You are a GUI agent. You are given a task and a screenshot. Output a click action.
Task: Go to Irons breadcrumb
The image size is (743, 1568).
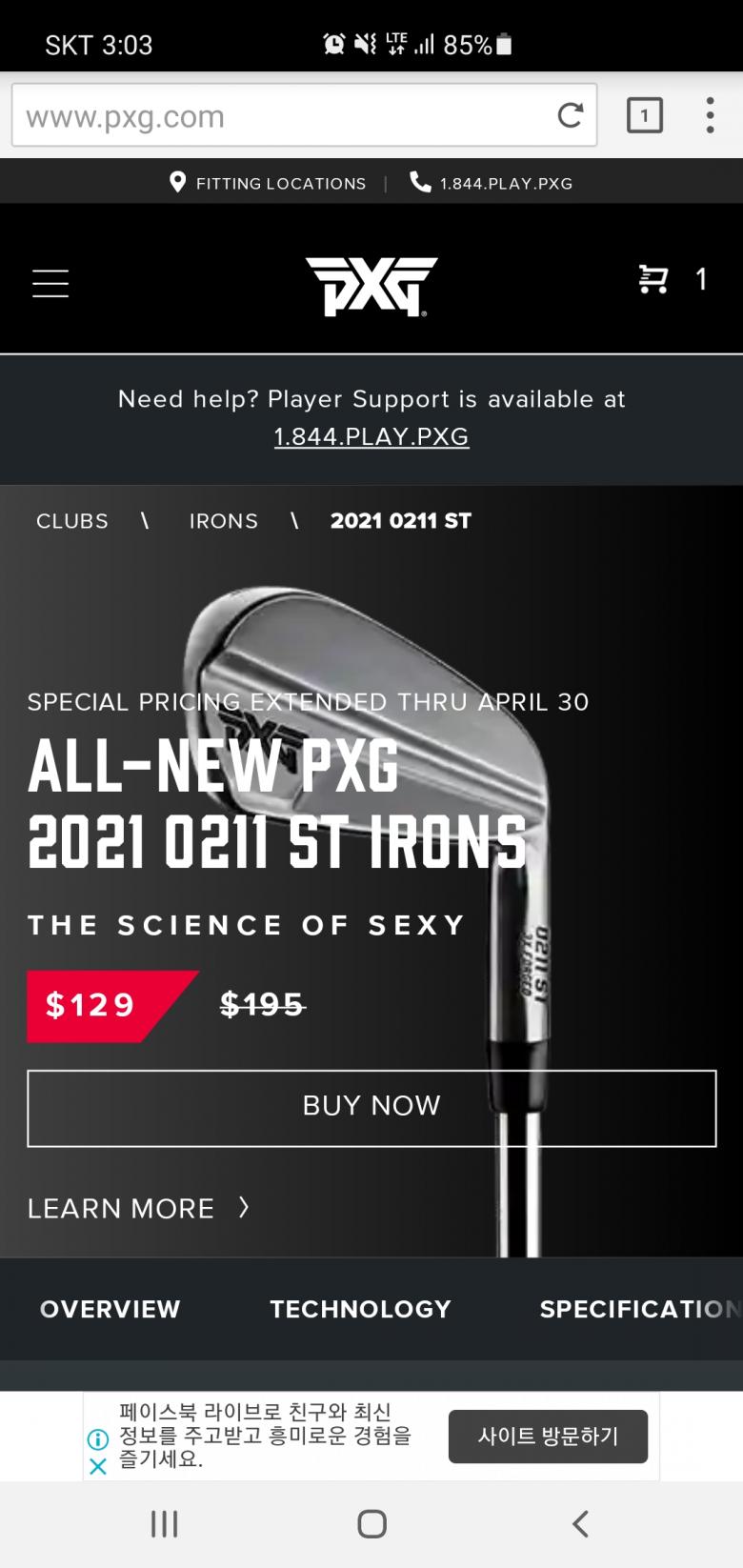pos(224,521)
